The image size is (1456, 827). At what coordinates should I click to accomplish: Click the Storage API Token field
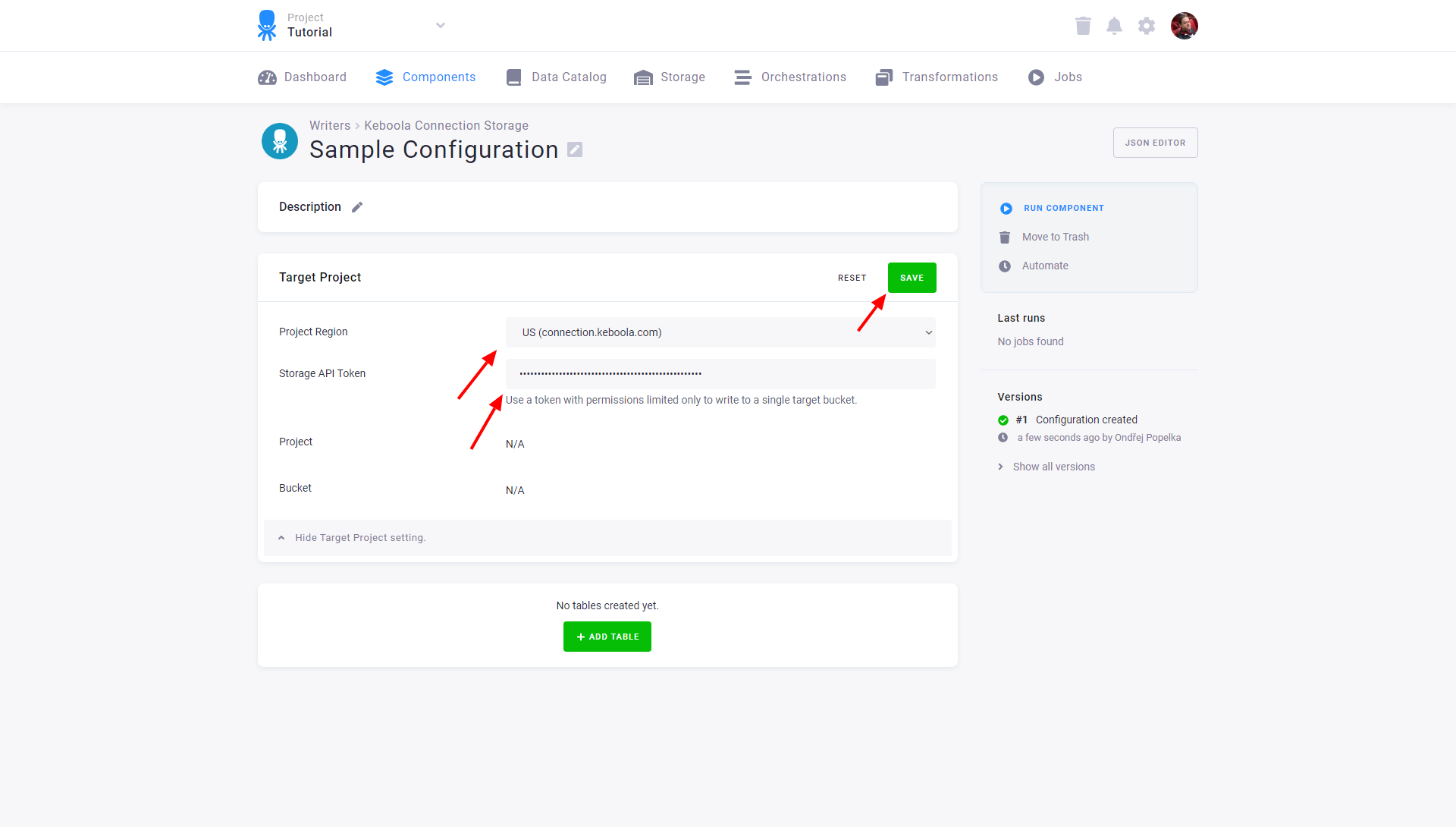coord(720,374)
